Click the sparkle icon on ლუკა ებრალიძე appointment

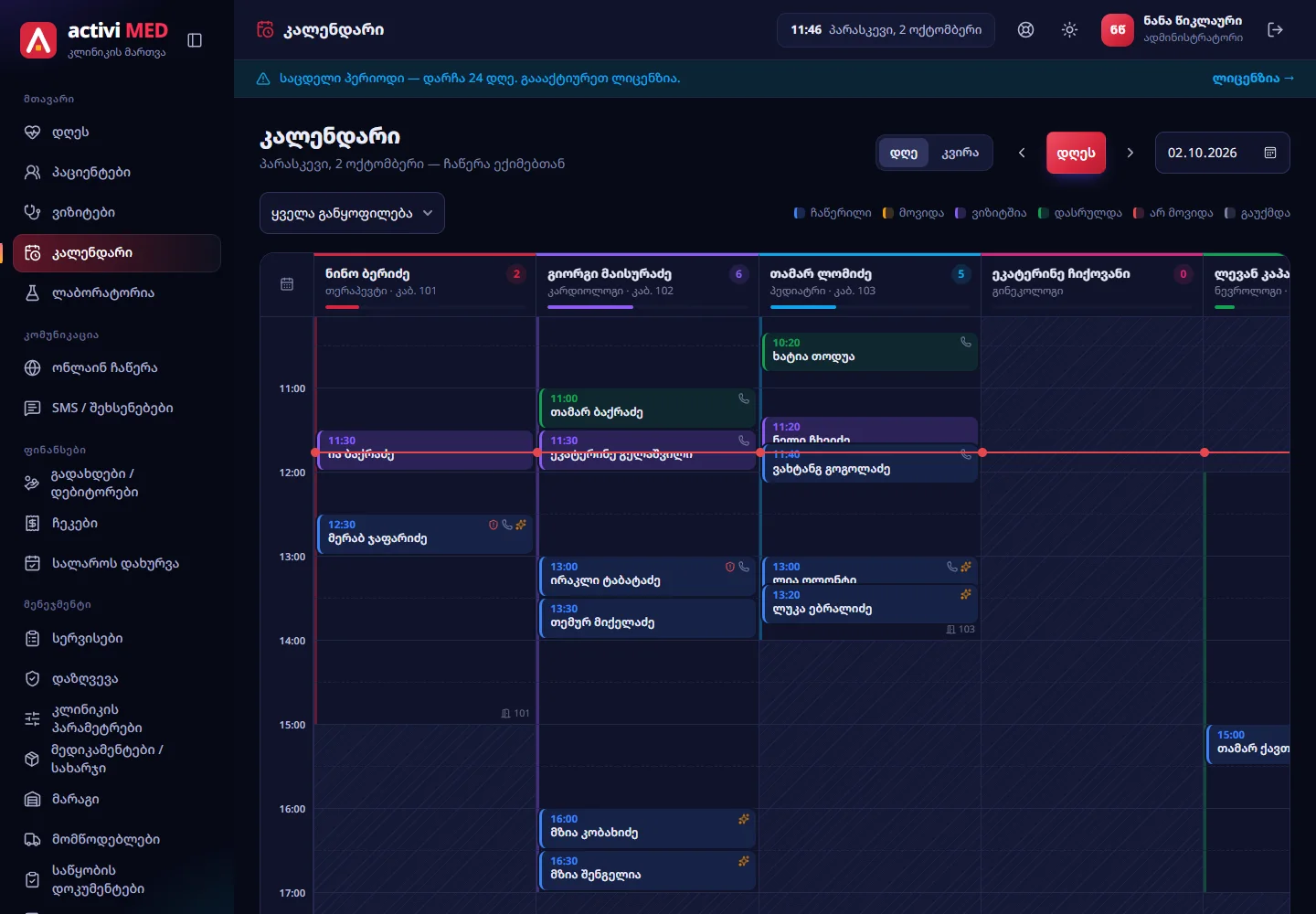coord(966,594)
